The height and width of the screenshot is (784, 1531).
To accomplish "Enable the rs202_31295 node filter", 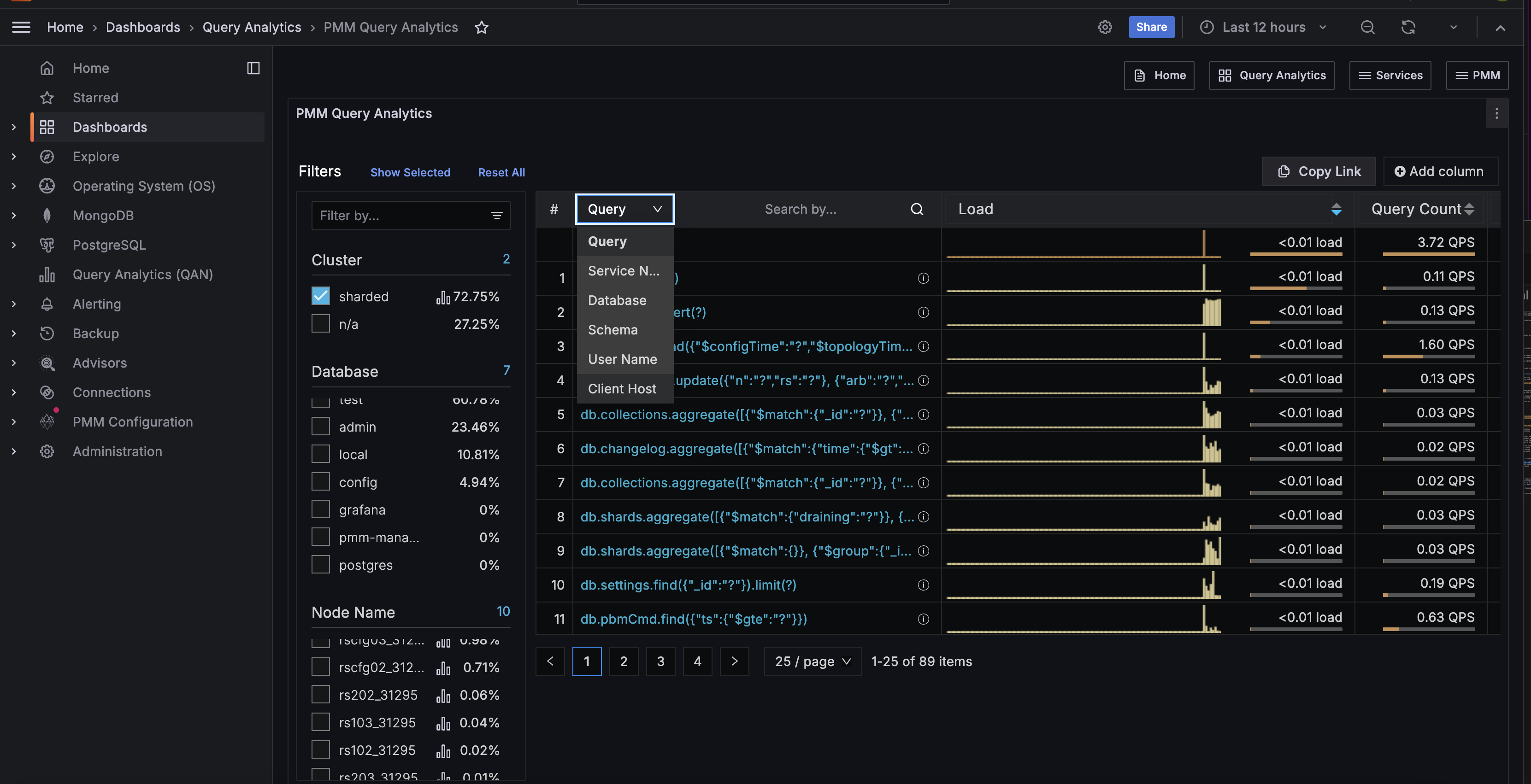I will click(320, 694).
